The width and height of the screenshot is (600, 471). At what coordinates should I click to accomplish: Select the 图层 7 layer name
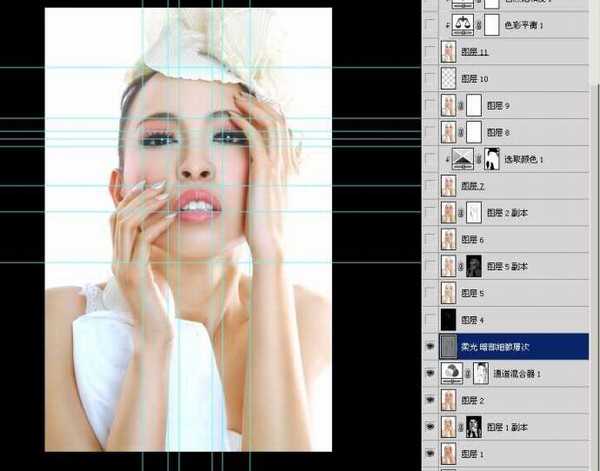click(x=476, y=186)
